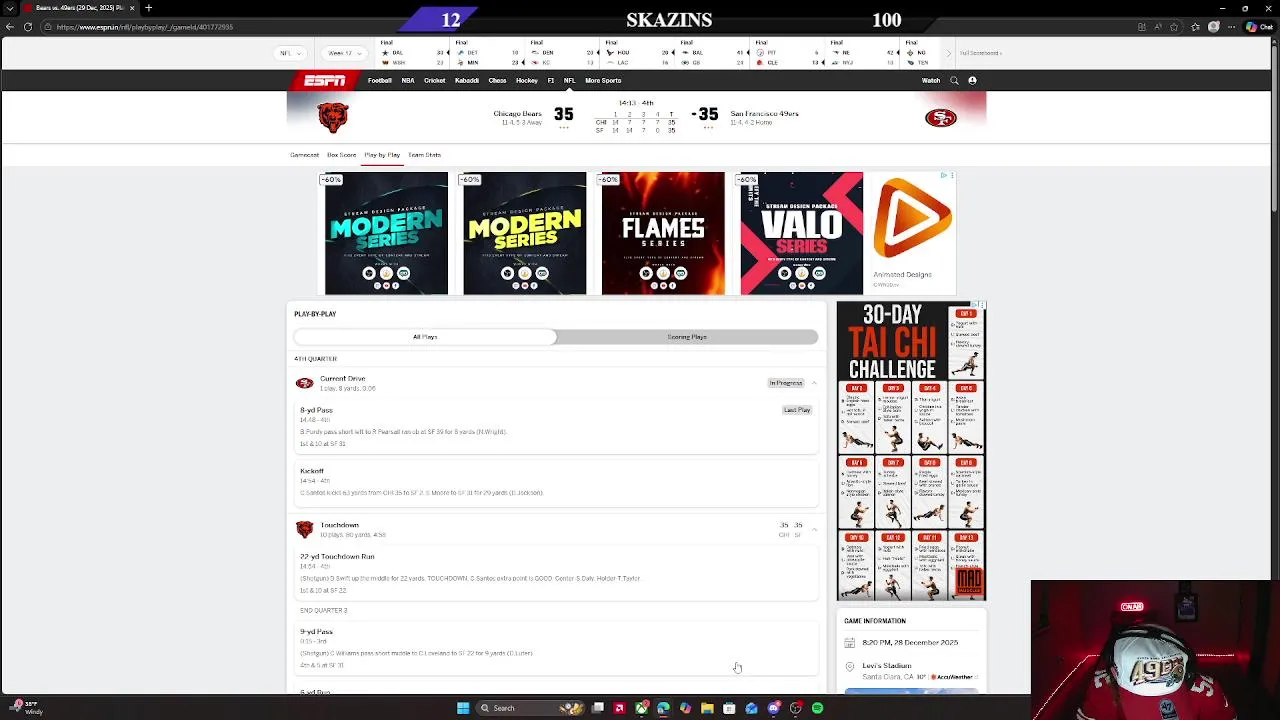This screenshot has width=1280, height=720.
Task: Expand the More Sports menu
Action: 603,80
